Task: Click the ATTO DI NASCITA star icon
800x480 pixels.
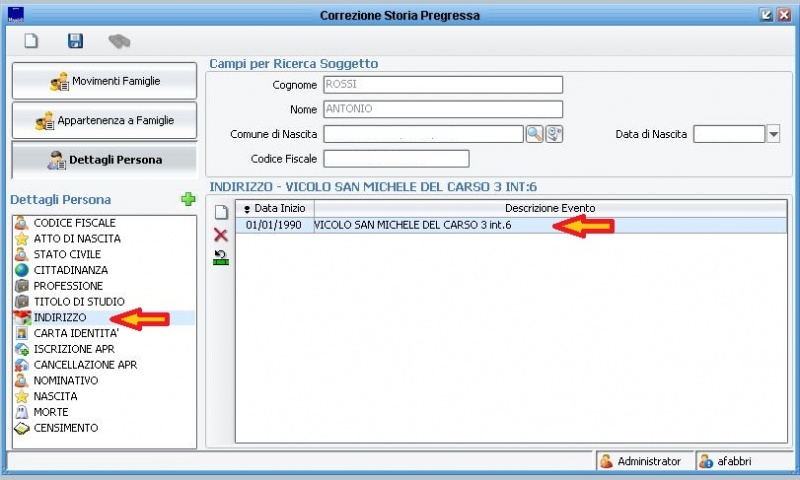Action: (21, 239)
